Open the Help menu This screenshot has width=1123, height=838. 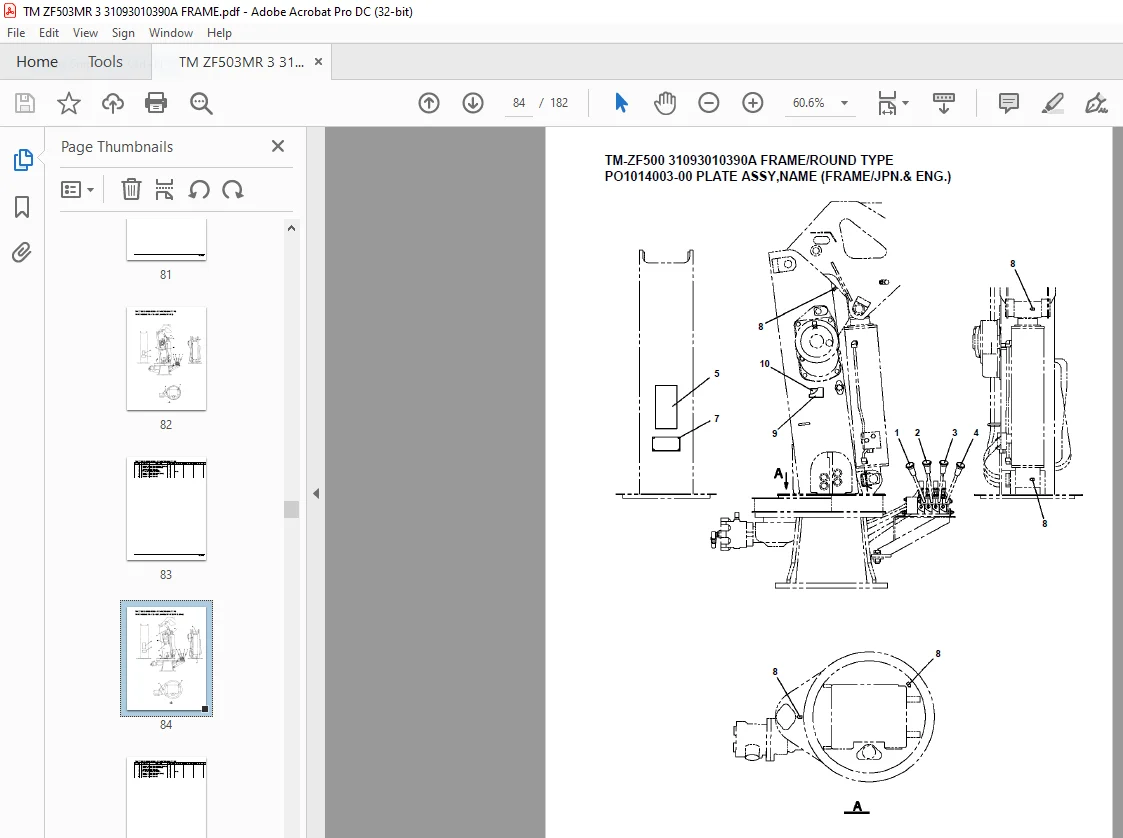pos(219,33)
